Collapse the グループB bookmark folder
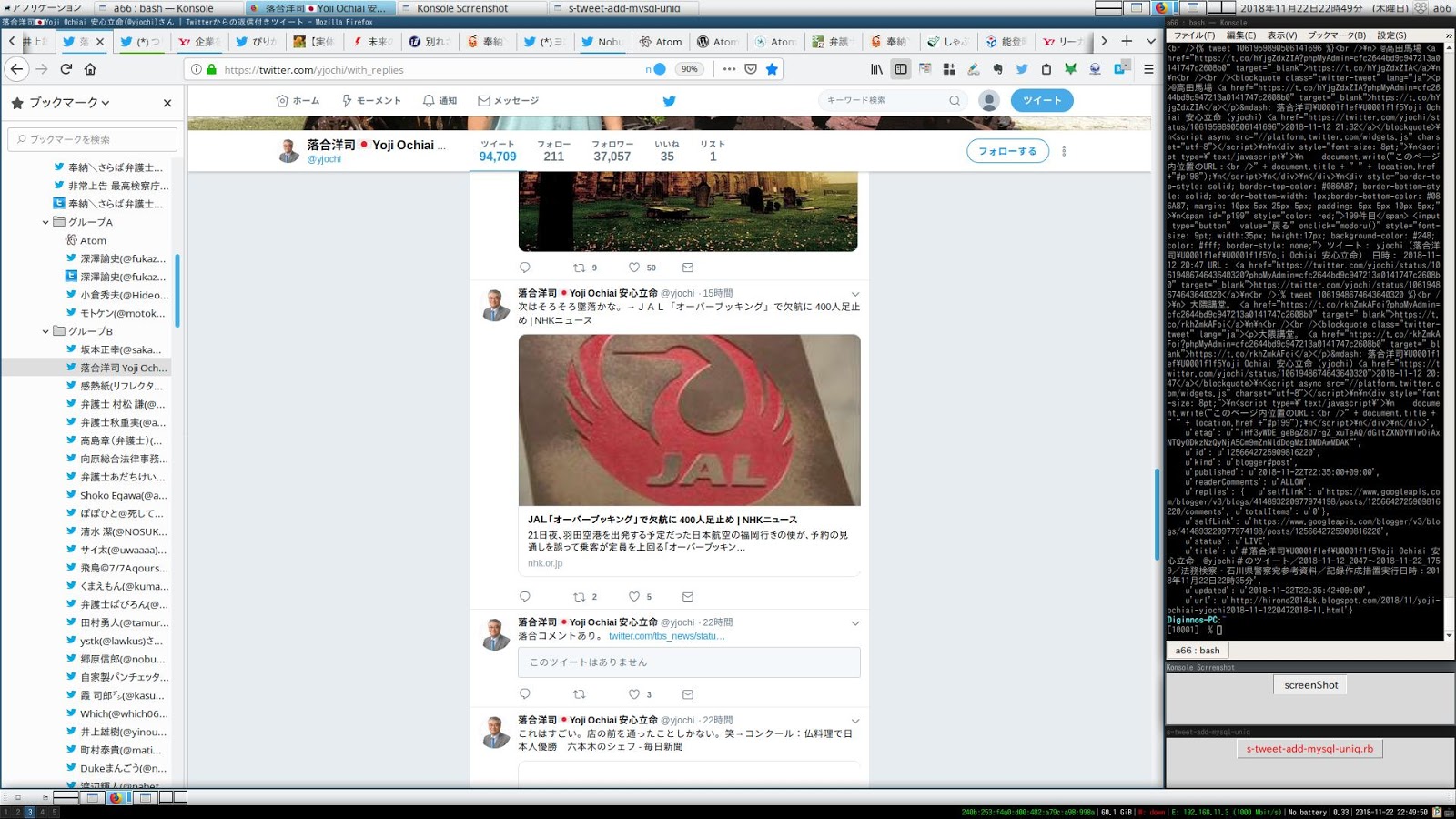1456x819 pixels. 45,331
